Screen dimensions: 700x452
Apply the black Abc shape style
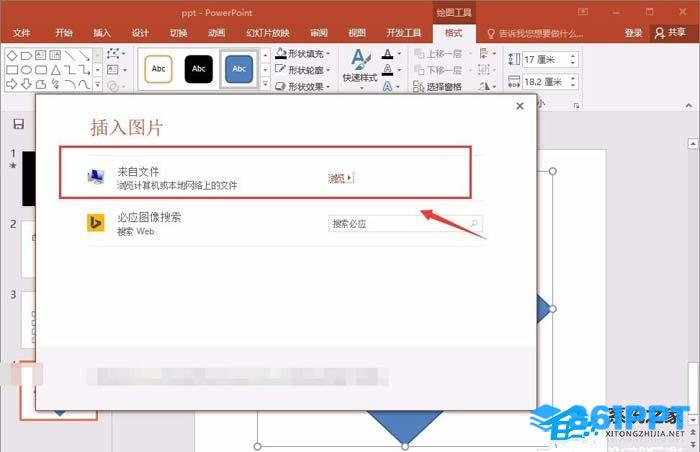[x=199, y=69]
